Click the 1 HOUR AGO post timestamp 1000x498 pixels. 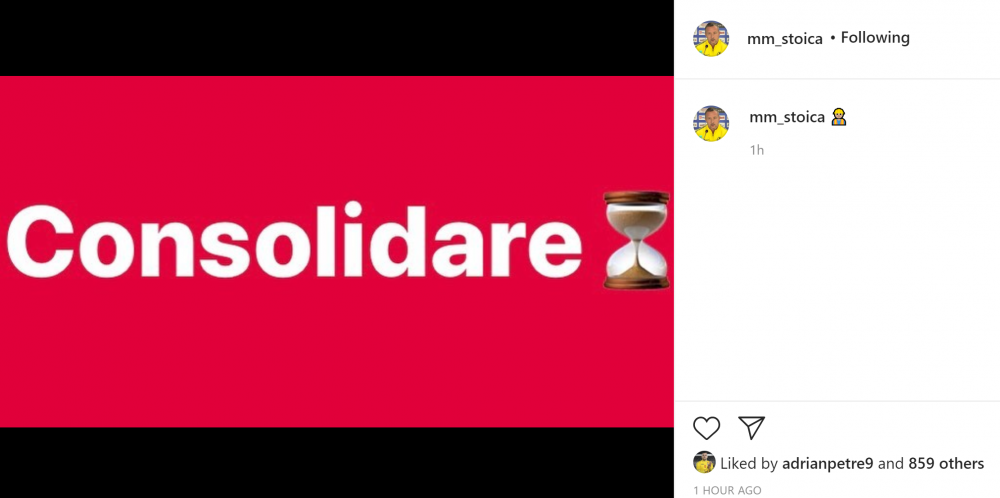pyautogui.click(x=727, y=490)
